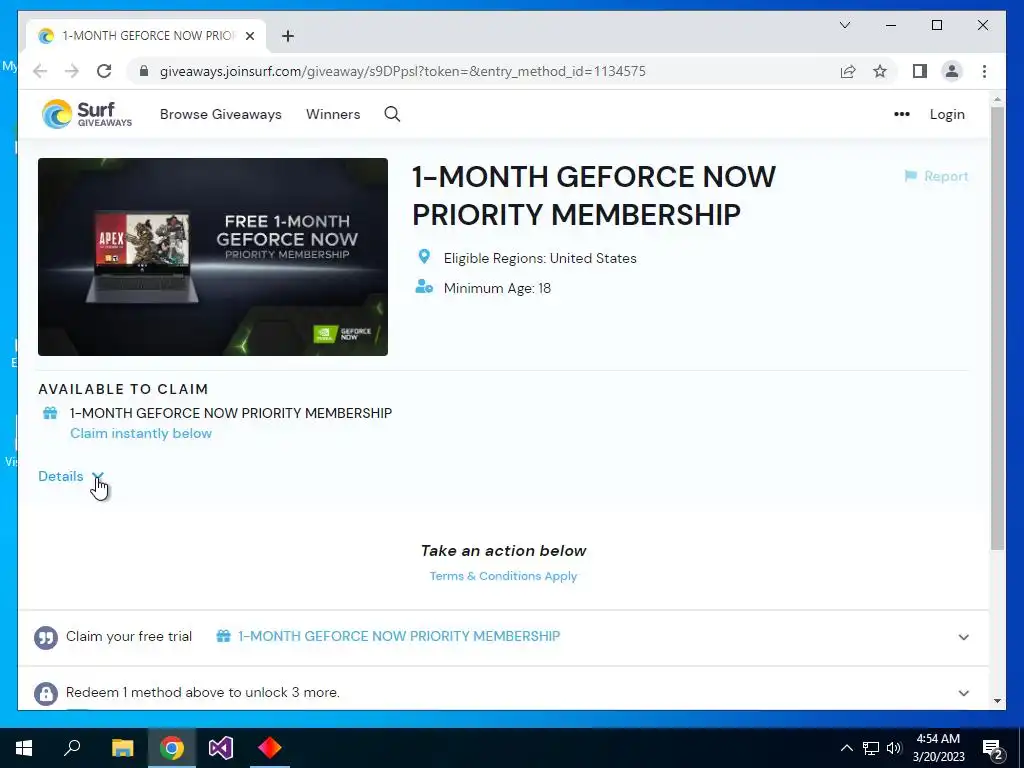Open the tab search chevron in title bar
Screen dimensions: 1024x768
click(844, 25)
